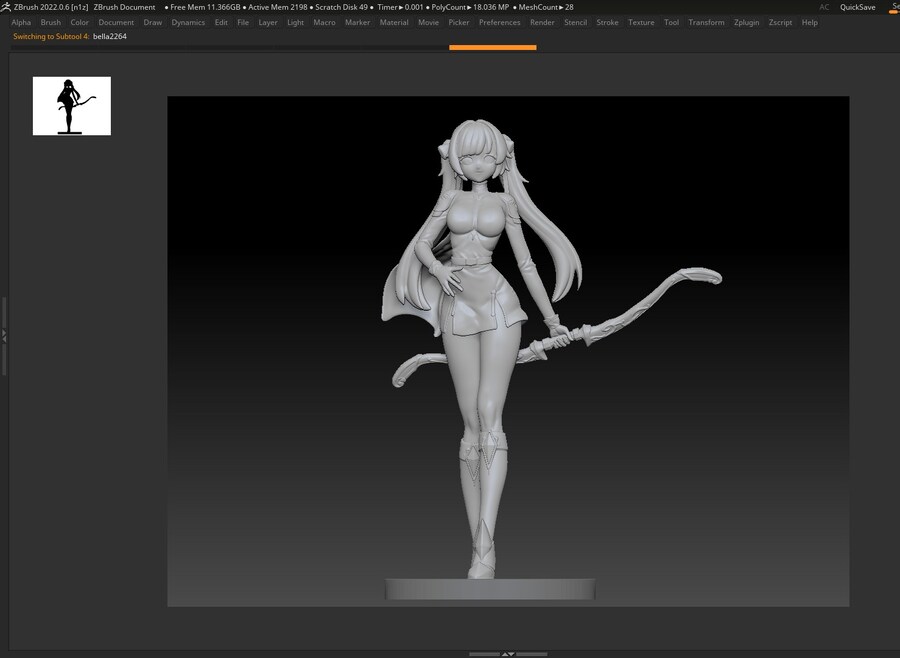Open the Dynamics menu
The image size is (900, 658).
click(188, 22)
